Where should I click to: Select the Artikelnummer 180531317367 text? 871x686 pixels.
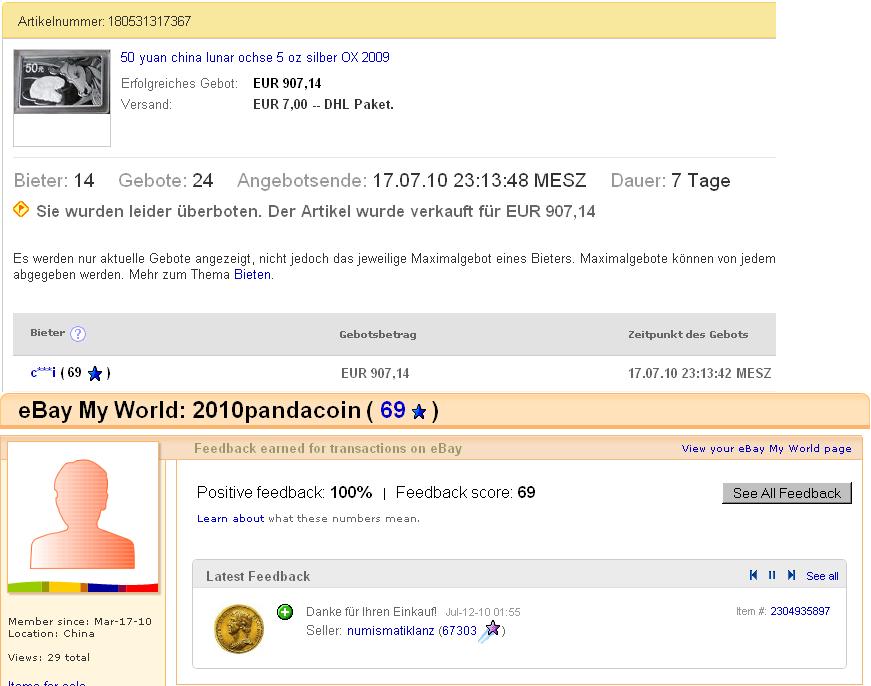point(104,21)
